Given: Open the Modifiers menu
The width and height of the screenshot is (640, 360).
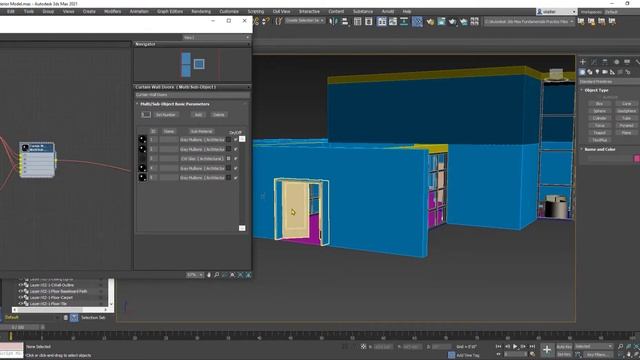Looking at the screenshot, I should tap(112, 11).
